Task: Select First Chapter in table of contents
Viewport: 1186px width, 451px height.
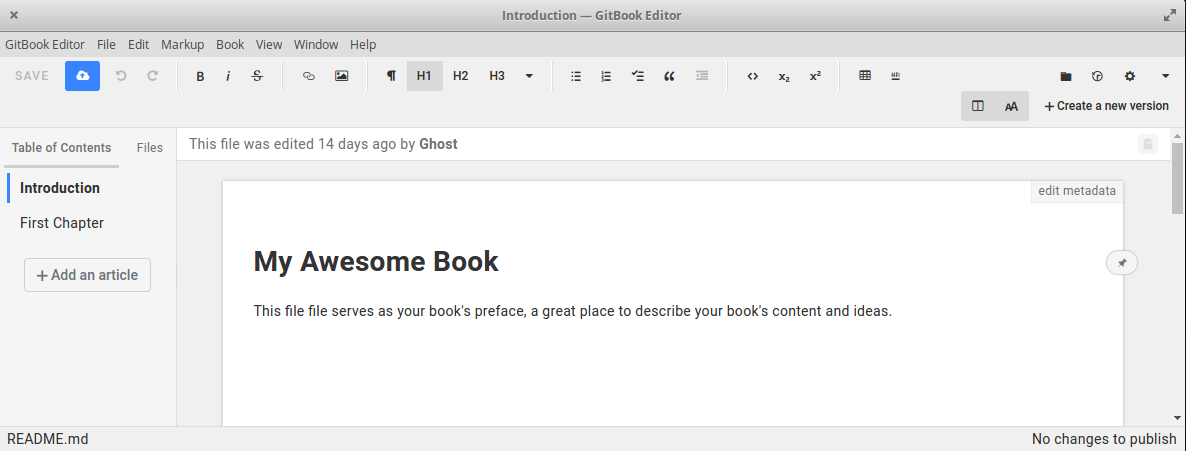Action: [x=62, y=223]
